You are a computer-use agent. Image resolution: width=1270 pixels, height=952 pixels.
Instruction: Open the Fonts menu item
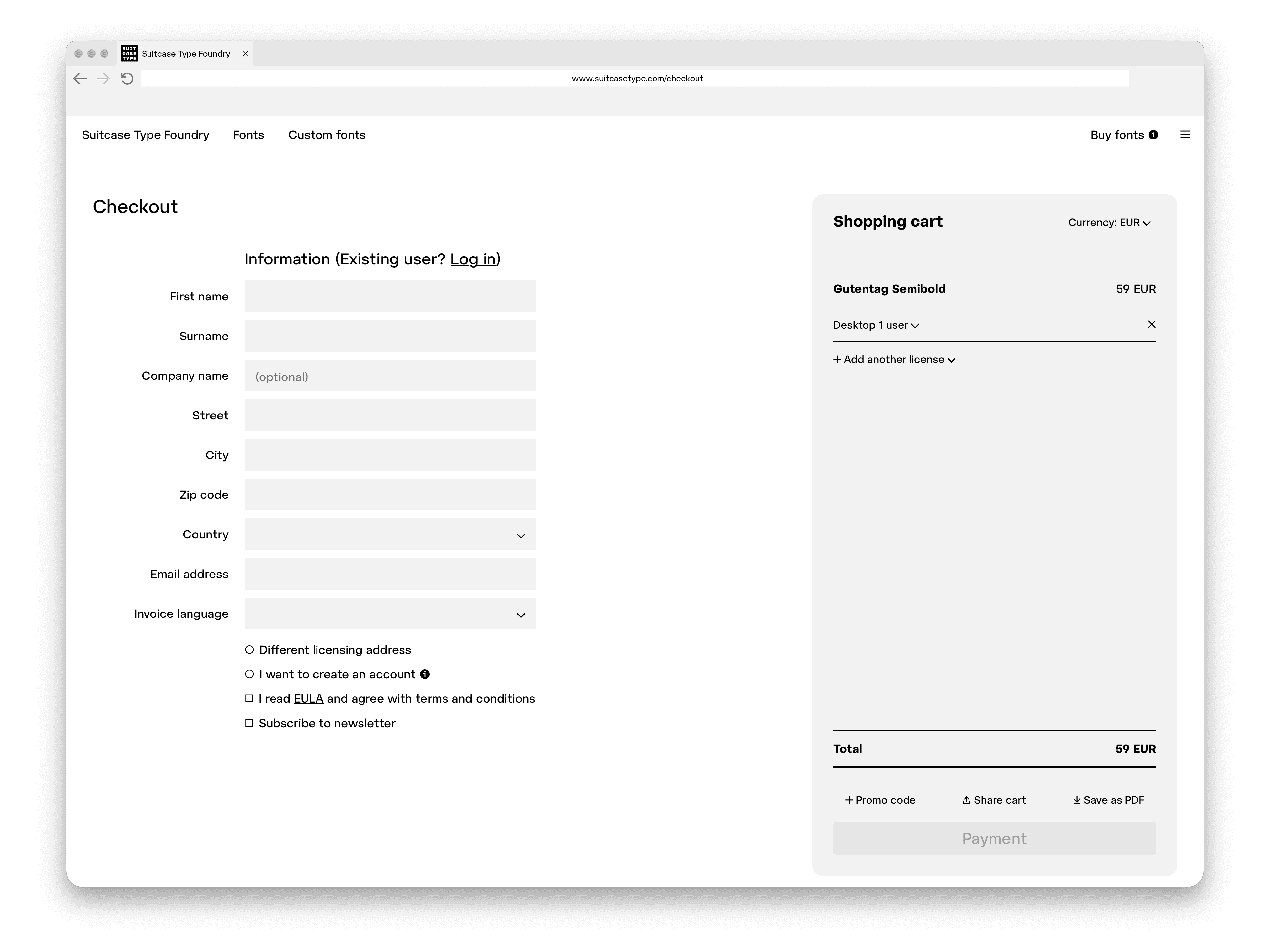click(249, 135)
